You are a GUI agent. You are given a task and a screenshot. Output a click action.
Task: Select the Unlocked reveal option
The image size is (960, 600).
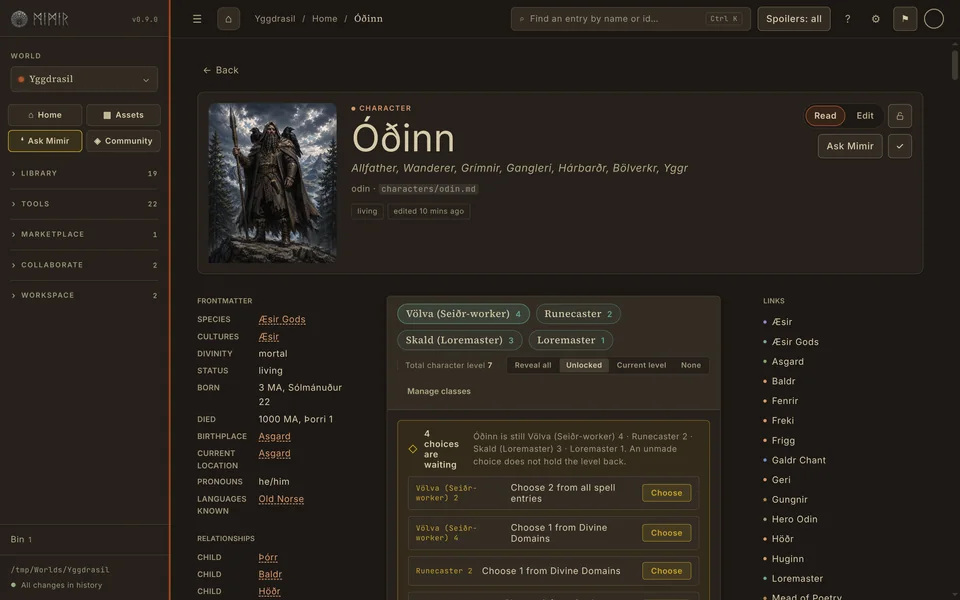(x=583, y=366)
